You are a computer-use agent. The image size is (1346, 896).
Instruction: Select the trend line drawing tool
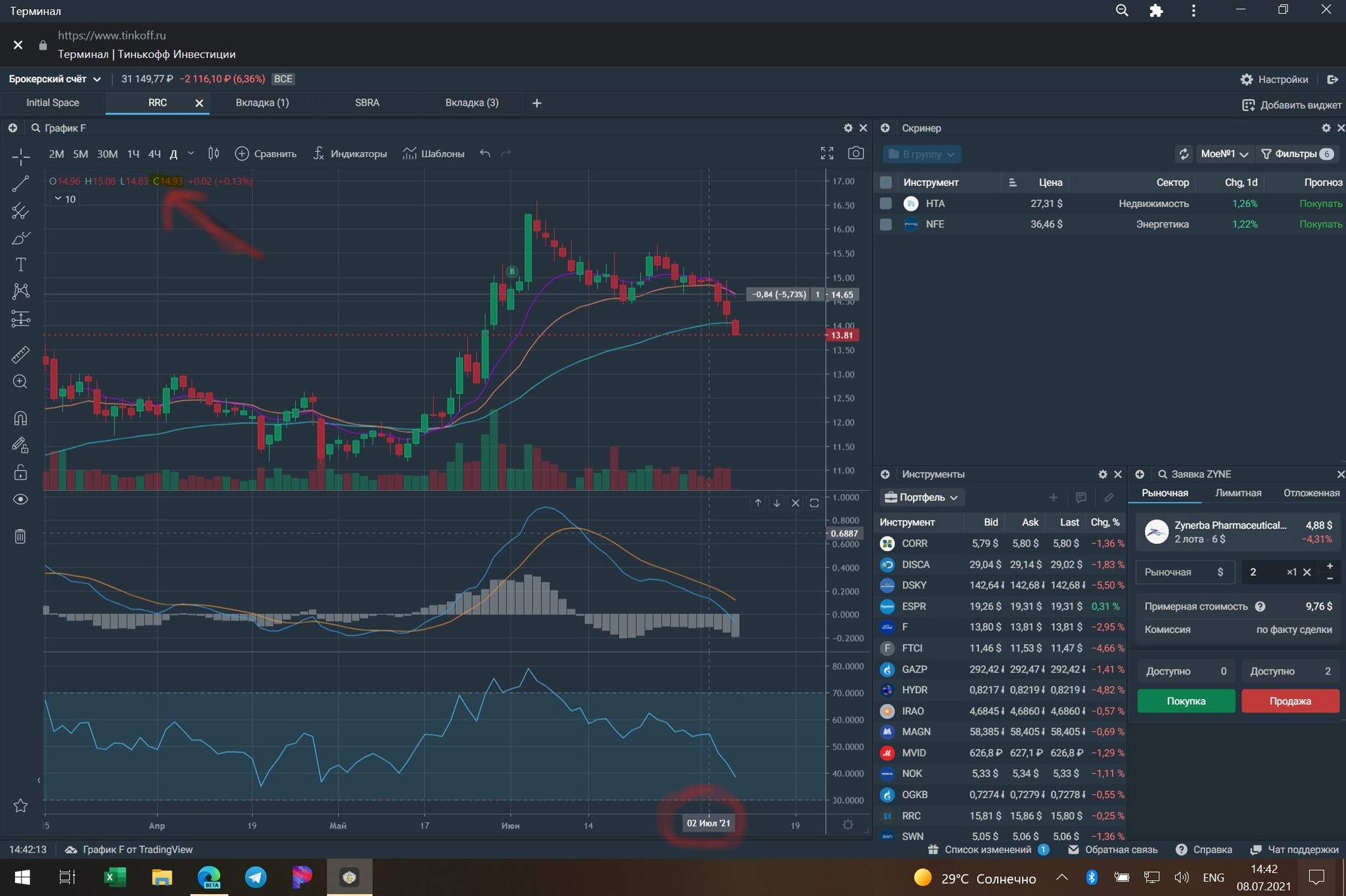click(20, 184)
